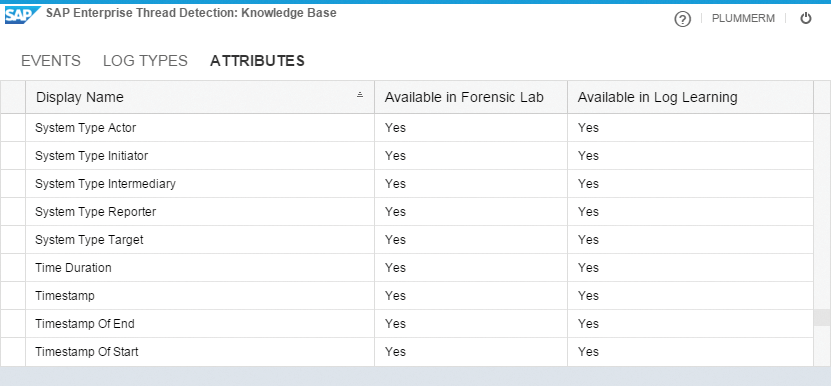Select row selector for System Type Actor
The image size is (831, 386).
click(13, 128)
